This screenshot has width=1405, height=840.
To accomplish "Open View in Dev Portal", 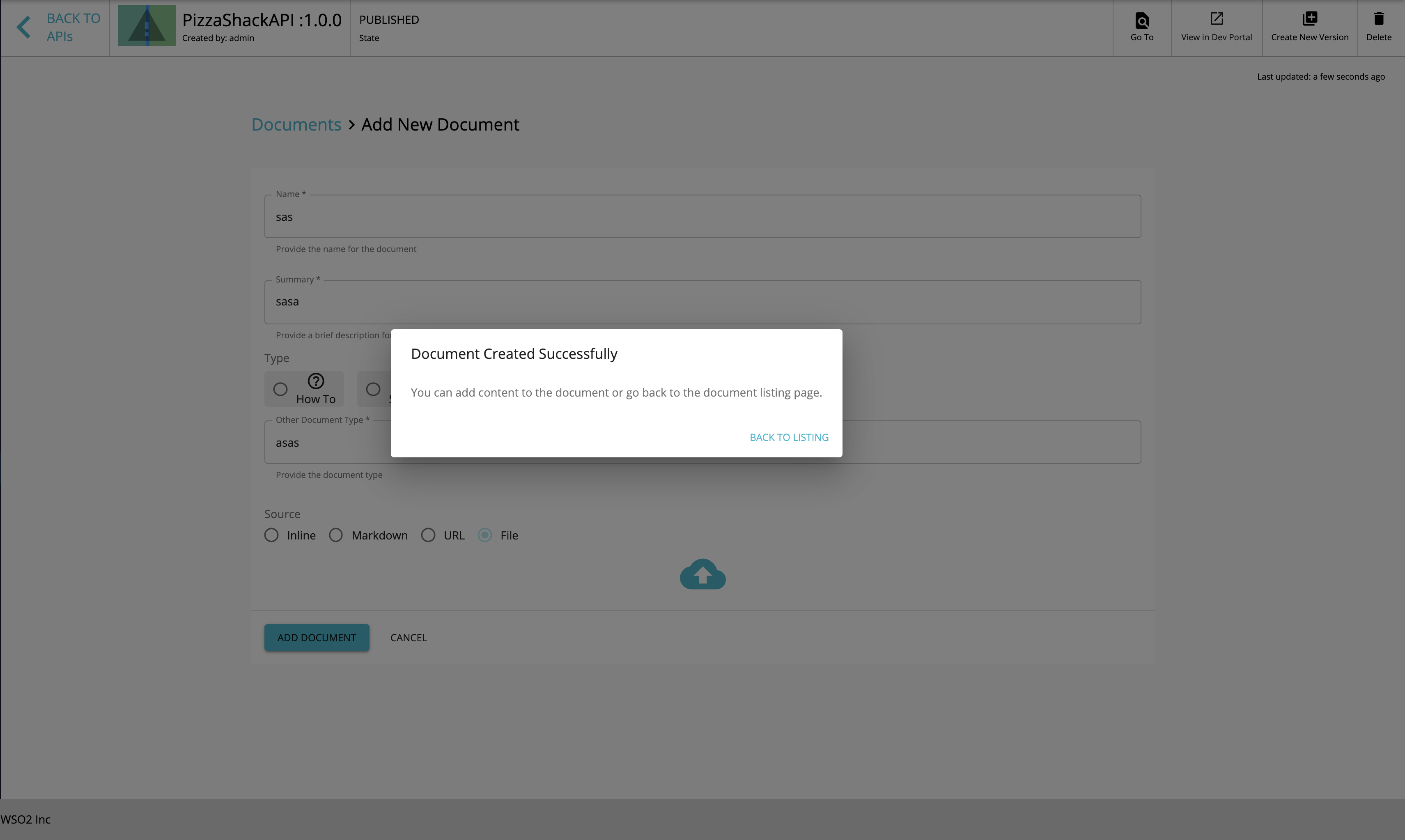I will click(1216, 27).
